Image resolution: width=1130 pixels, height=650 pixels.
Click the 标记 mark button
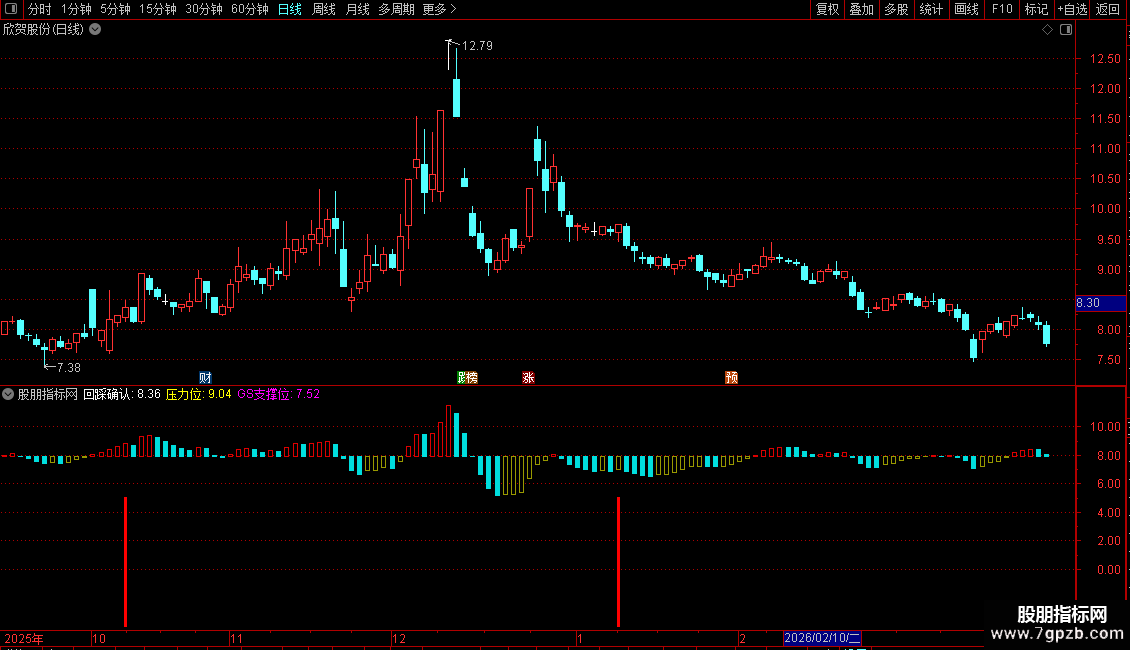pos(1036,9)
